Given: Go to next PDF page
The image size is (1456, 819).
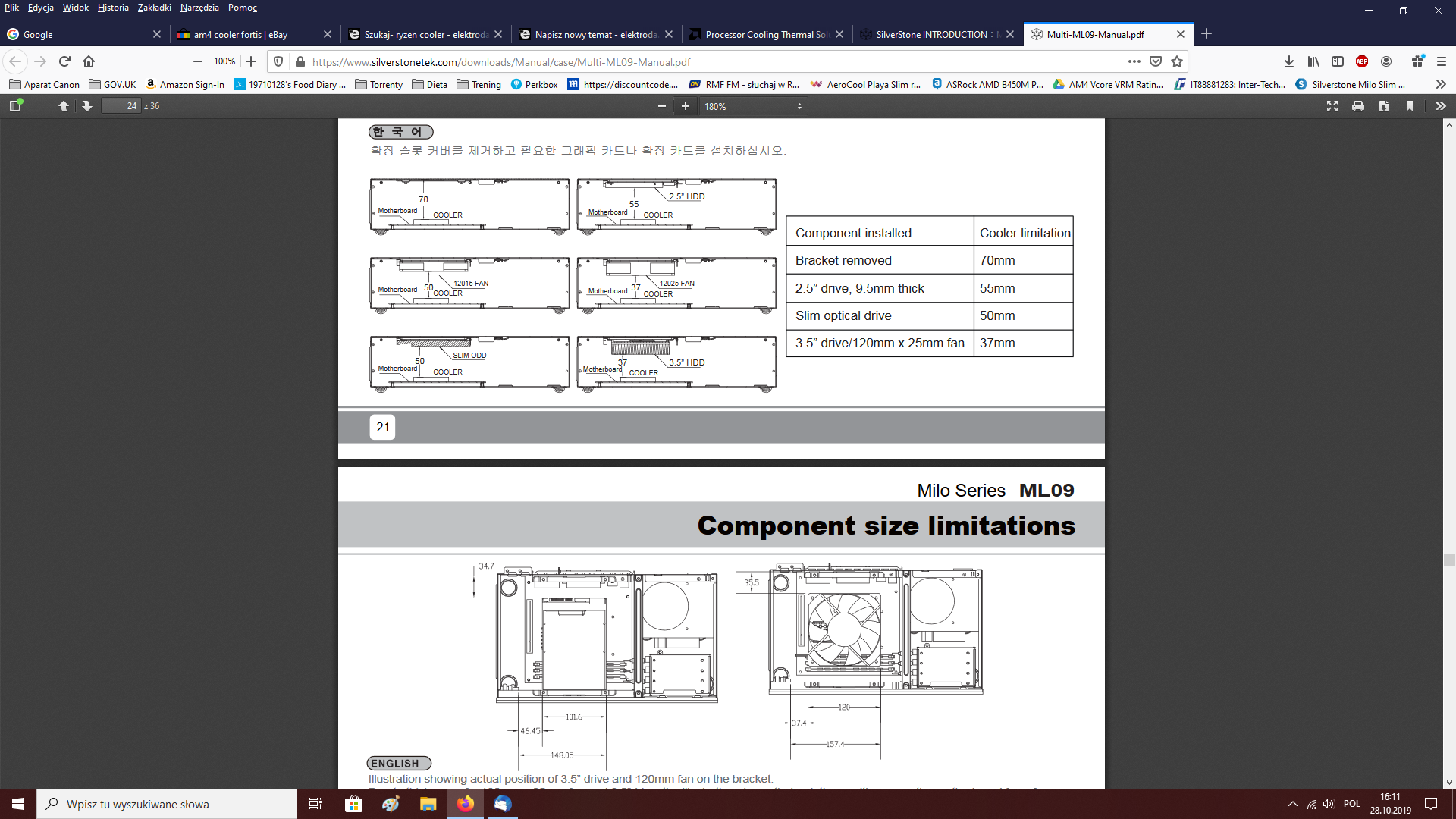Looking at the screenshot, I should coord(87,106).
